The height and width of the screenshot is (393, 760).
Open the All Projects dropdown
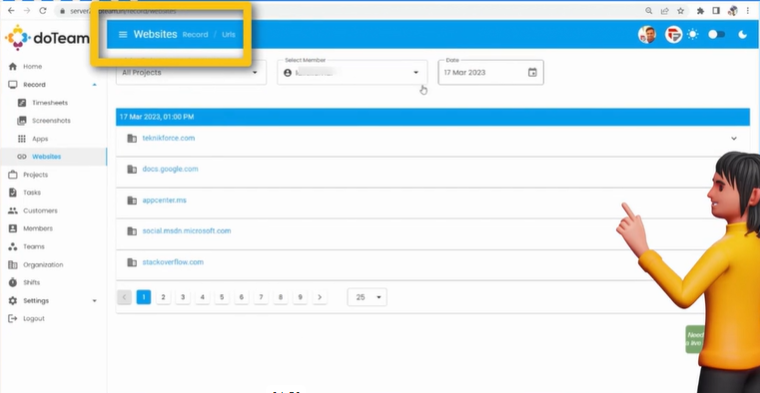point(191,73)
